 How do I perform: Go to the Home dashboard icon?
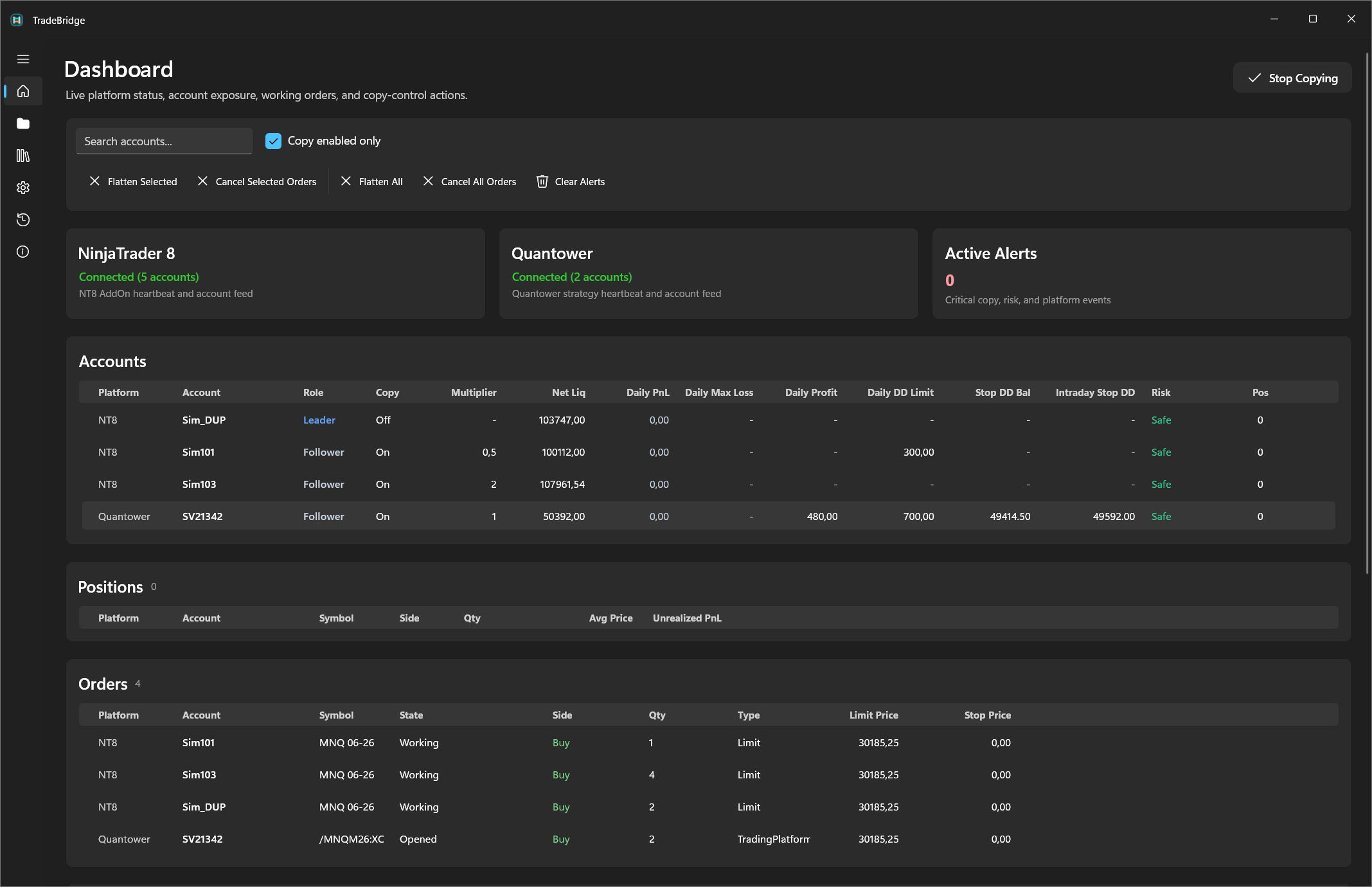pos(23,91)
